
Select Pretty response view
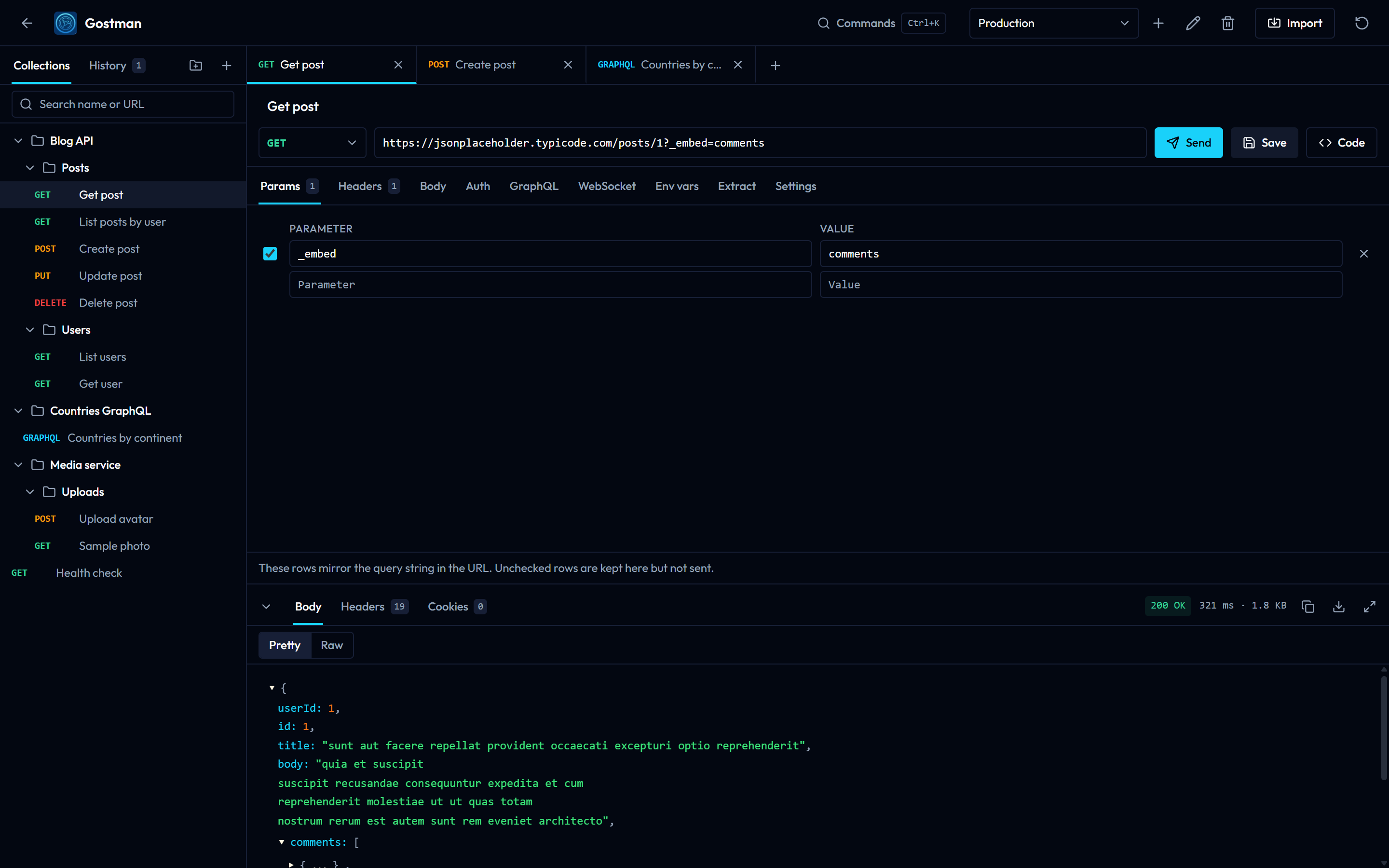pyautogui.click(x=285, y=645)
